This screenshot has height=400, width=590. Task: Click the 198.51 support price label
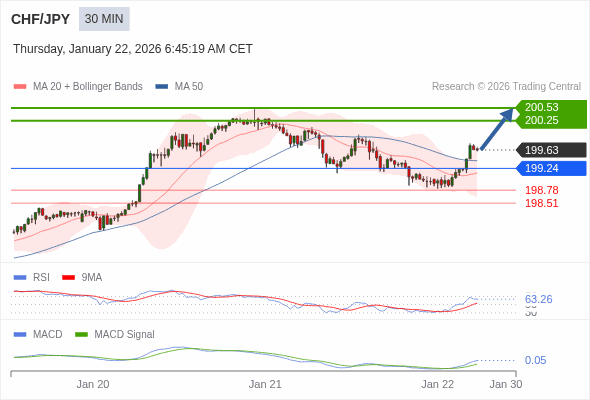[x=542, y=203]
